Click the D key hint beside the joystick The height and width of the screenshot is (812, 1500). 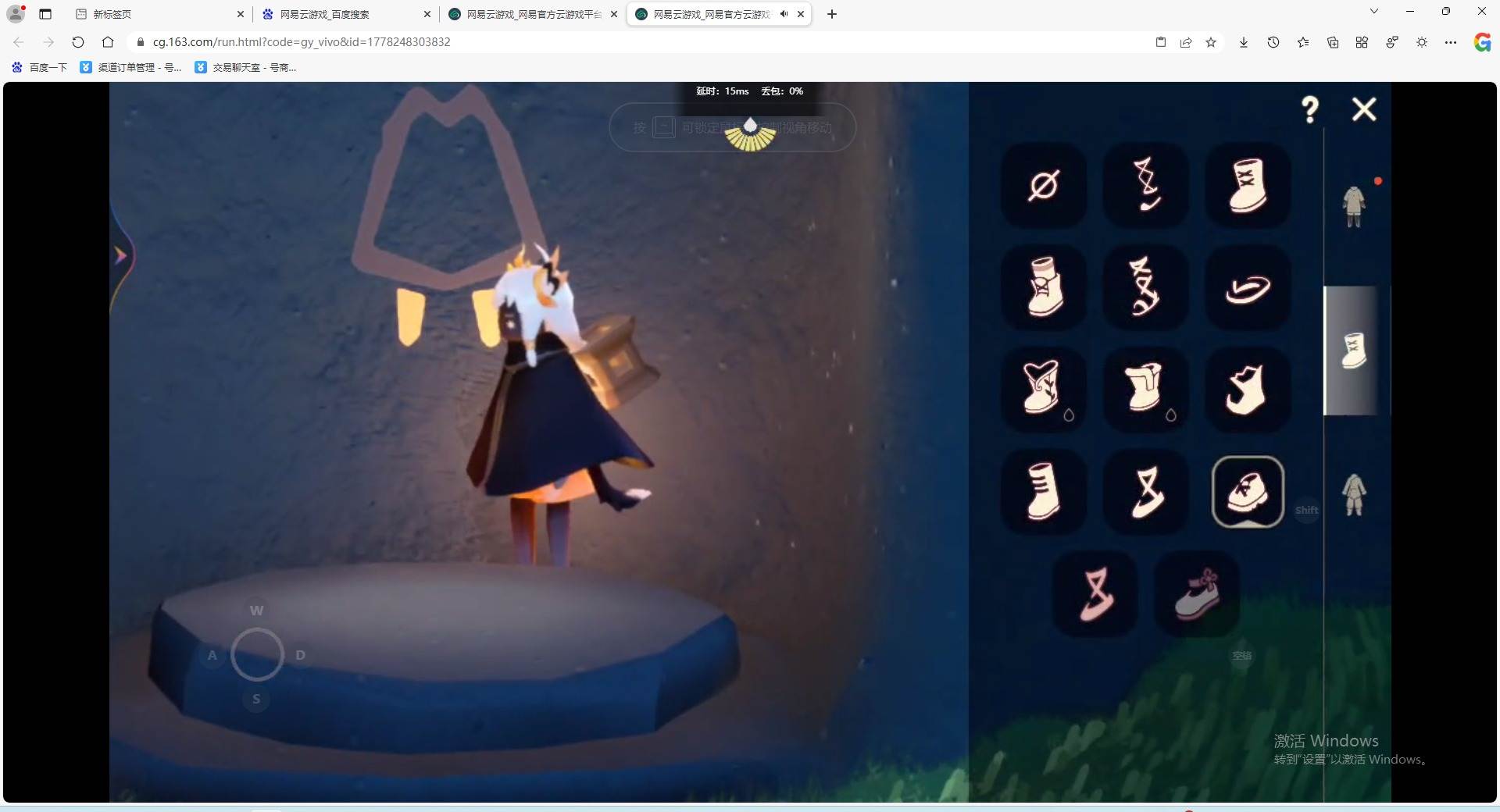coord(301,655)
